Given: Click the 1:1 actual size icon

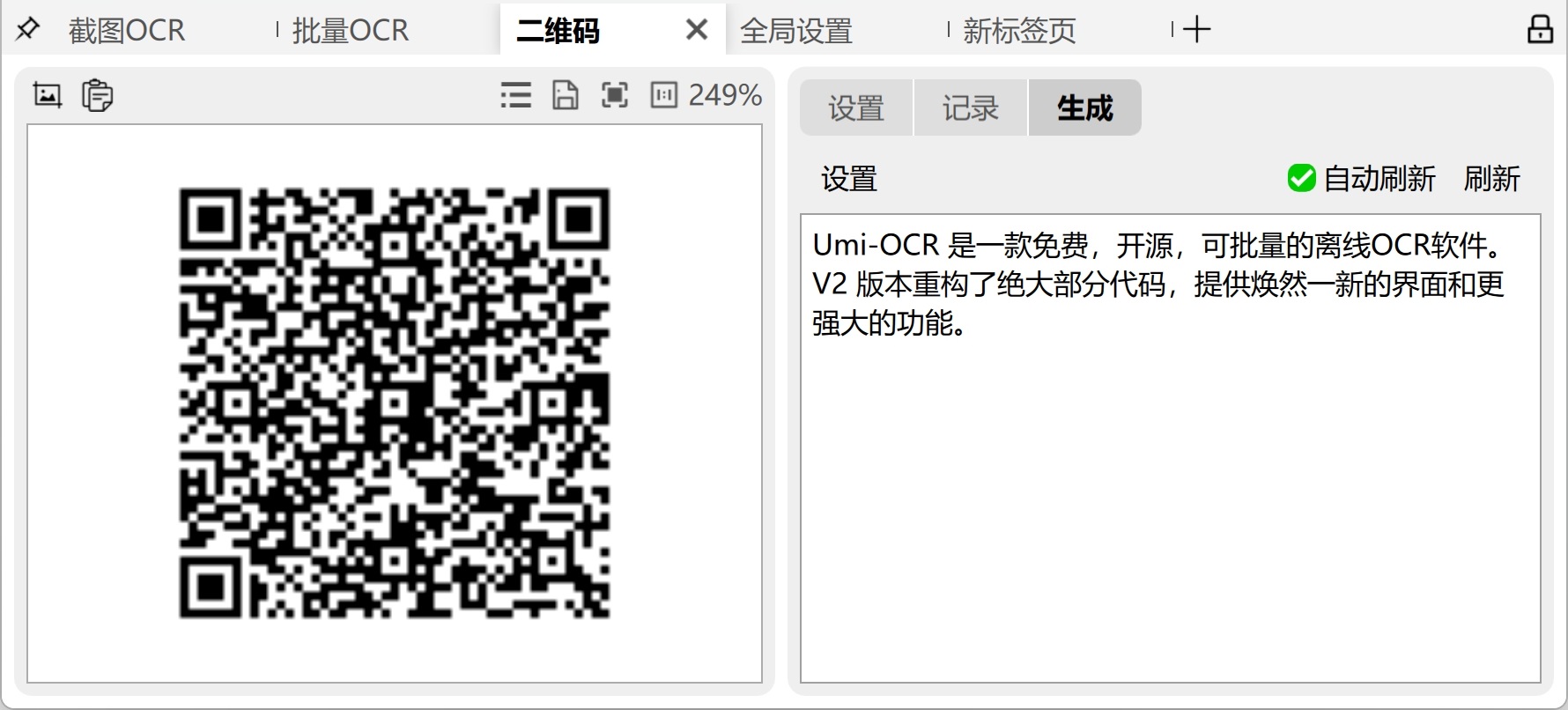Looking at the screenshot, I should (663, 95).
